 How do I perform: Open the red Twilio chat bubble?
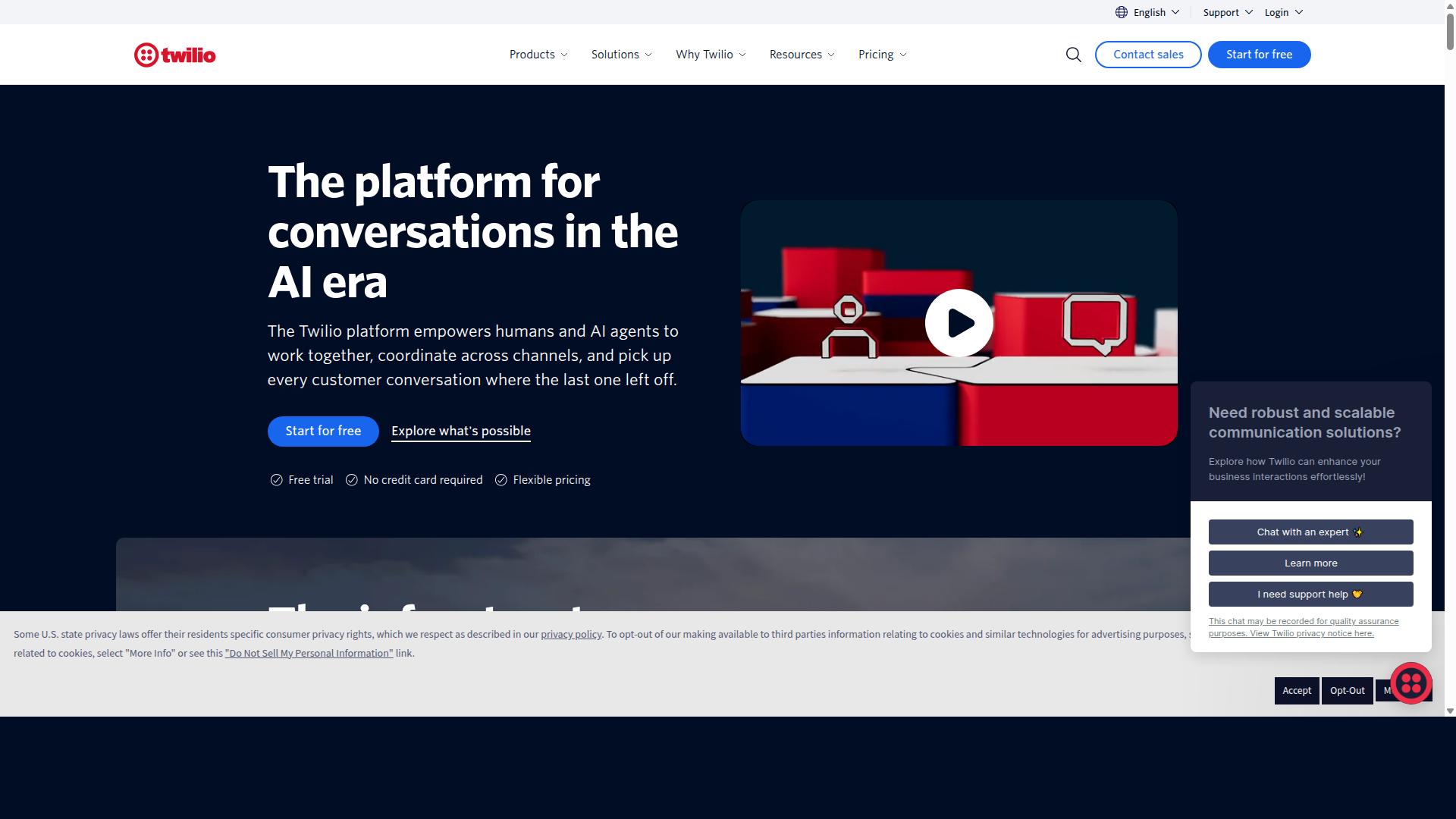coord(1410,683)
